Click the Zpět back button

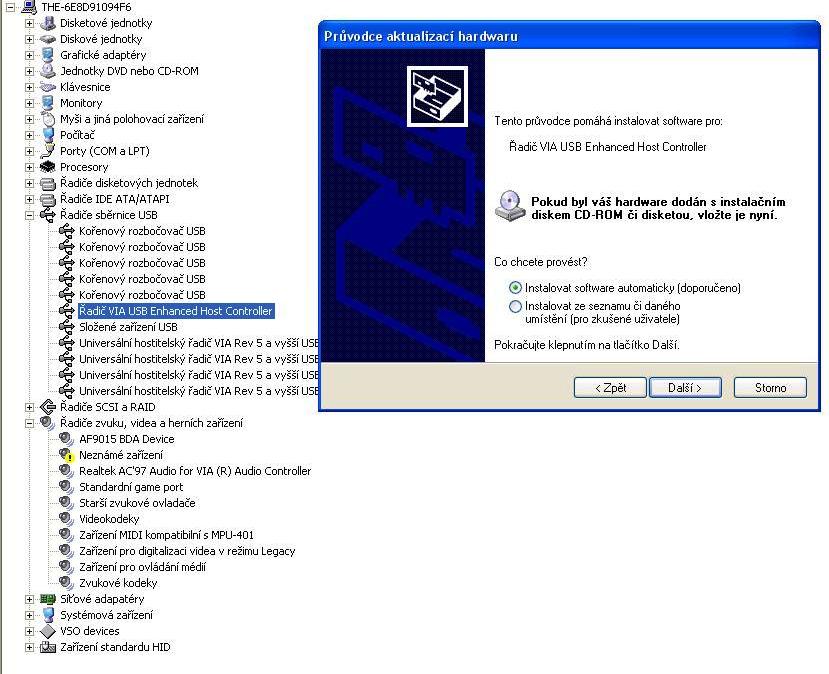[x=610, y=387]
